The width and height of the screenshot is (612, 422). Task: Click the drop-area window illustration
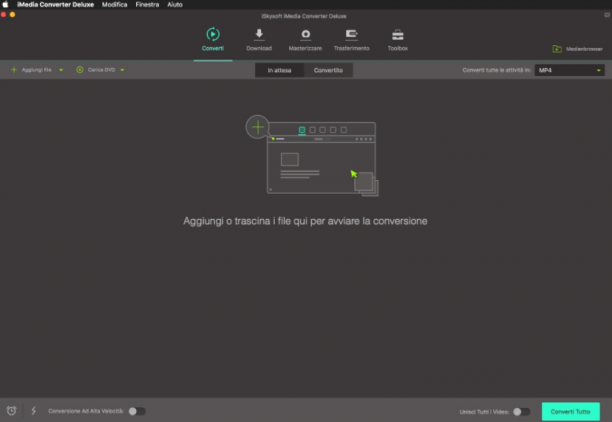322,158
